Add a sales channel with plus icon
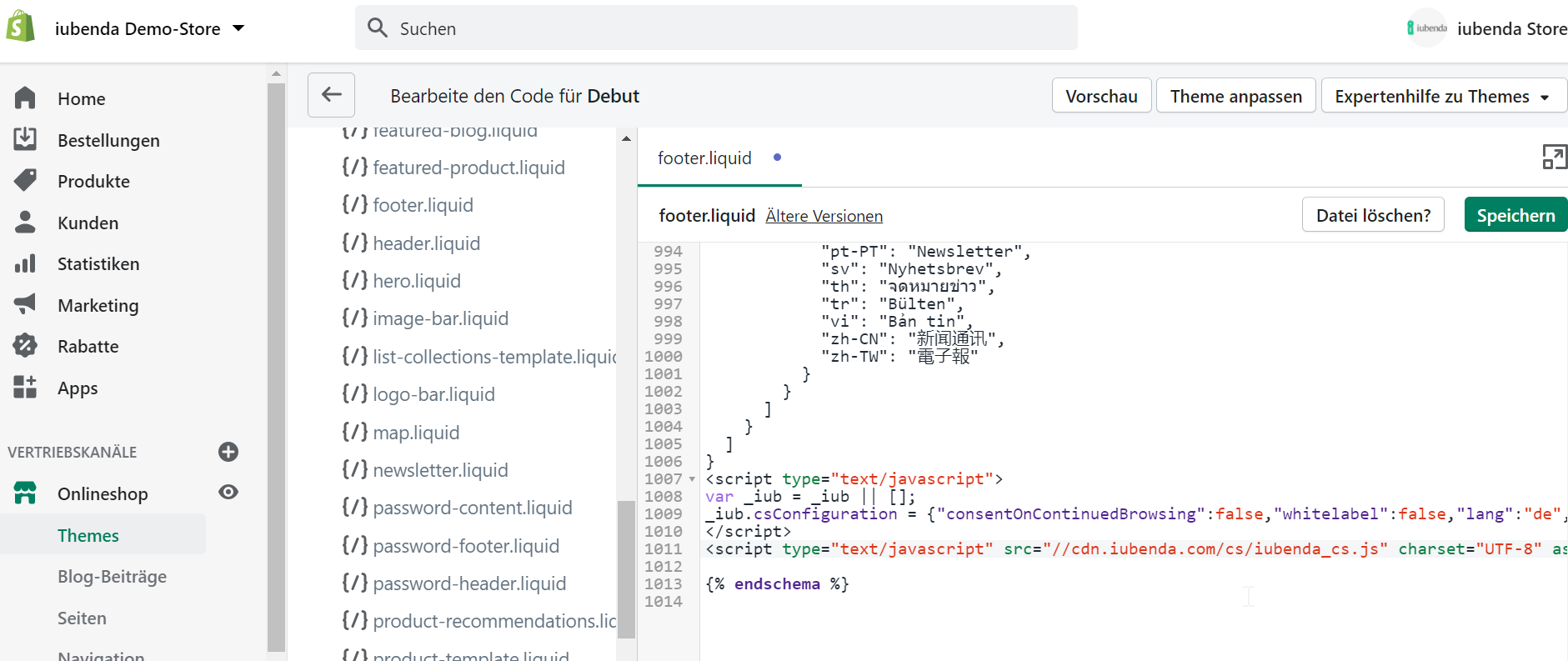Viewport: 1568px width, 661px height. pos(228,452)
